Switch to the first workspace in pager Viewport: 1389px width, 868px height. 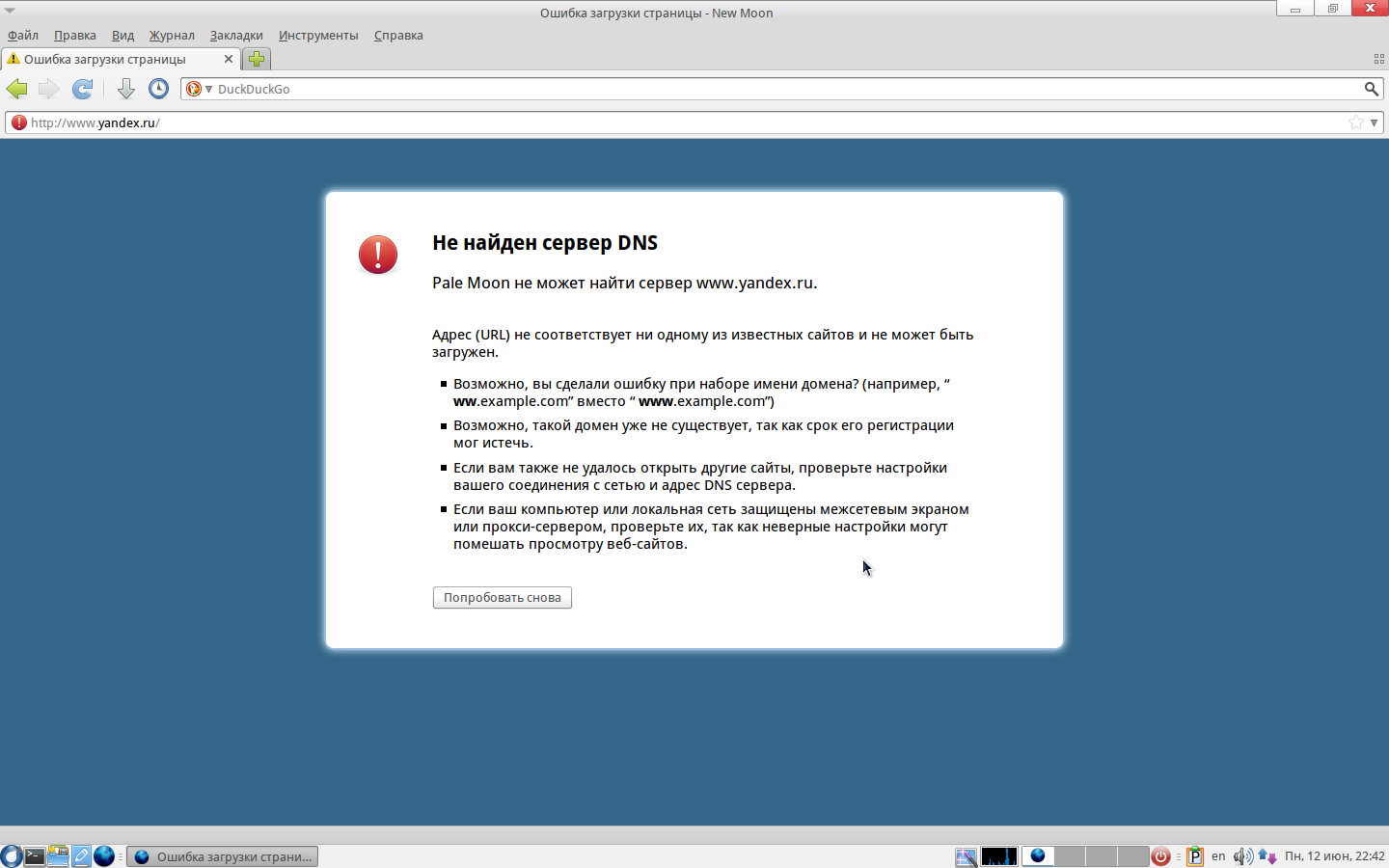[1038, 856]
